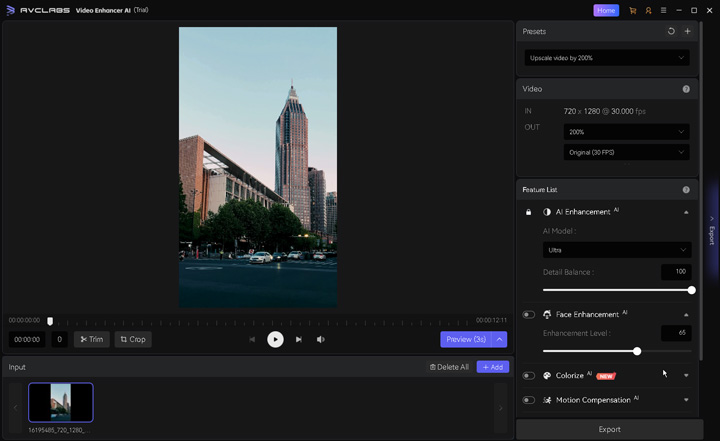
Task: Click the Feature List help icon
Action: coord(686,190)
